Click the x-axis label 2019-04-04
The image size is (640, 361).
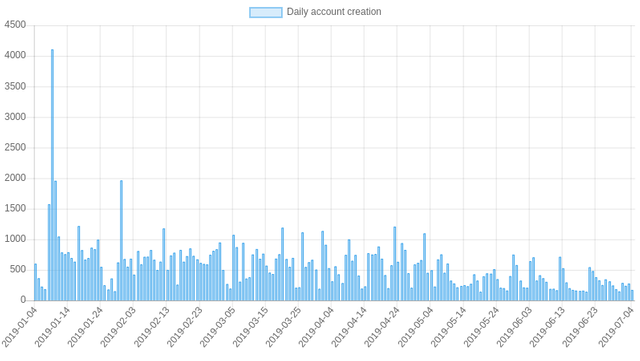tap(317, 327)
